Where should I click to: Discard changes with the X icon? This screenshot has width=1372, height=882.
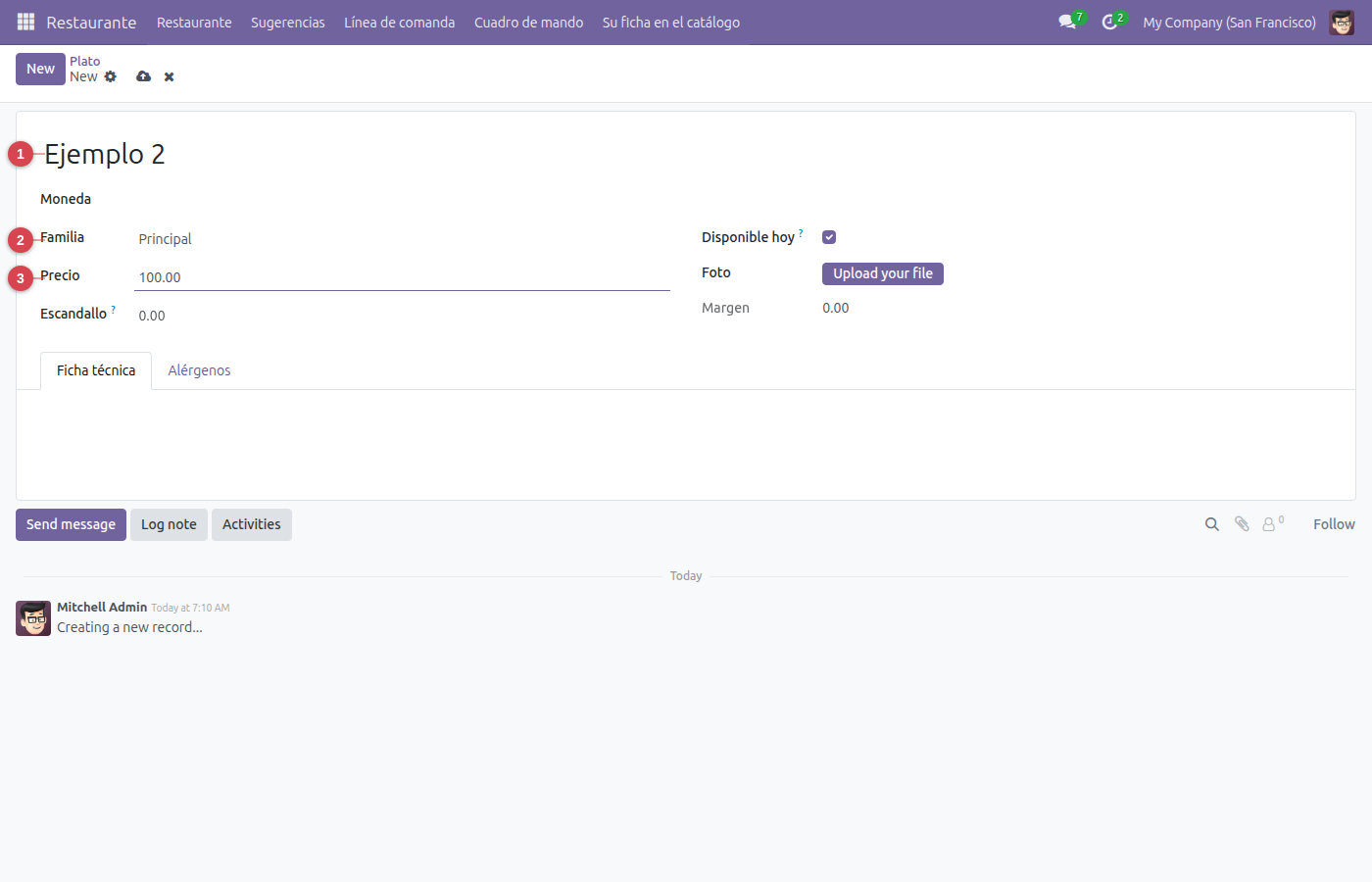pos(169,76)
